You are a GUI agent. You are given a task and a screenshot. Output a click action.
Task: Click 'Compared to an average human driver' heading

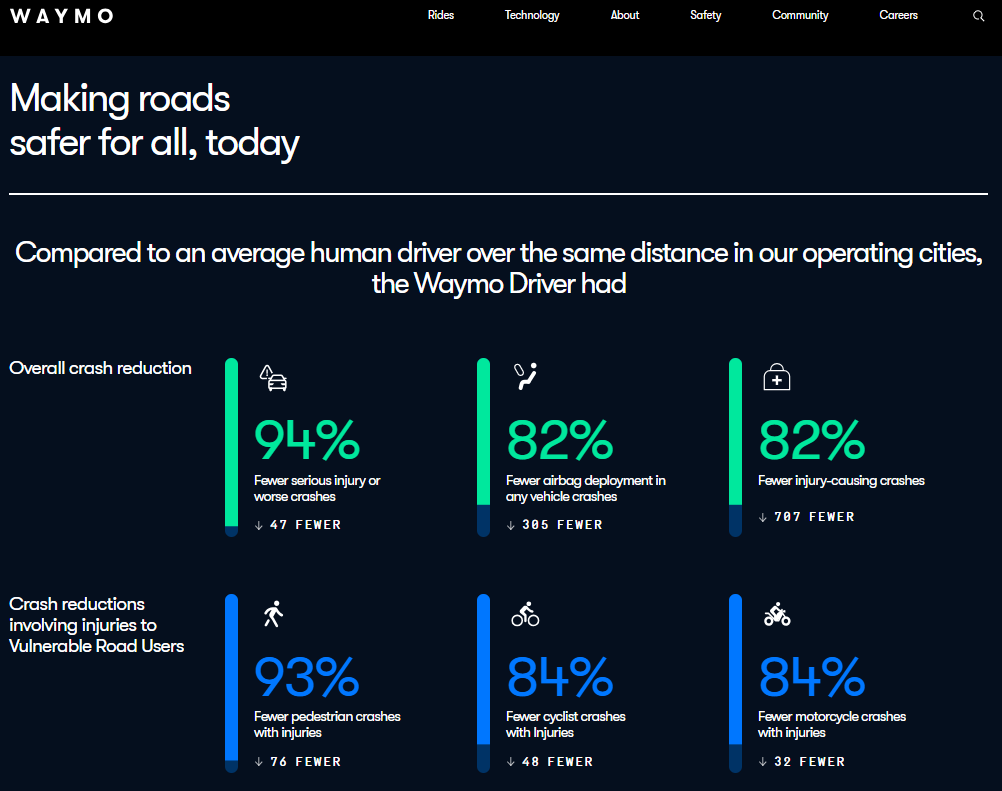tap(498, 268)
